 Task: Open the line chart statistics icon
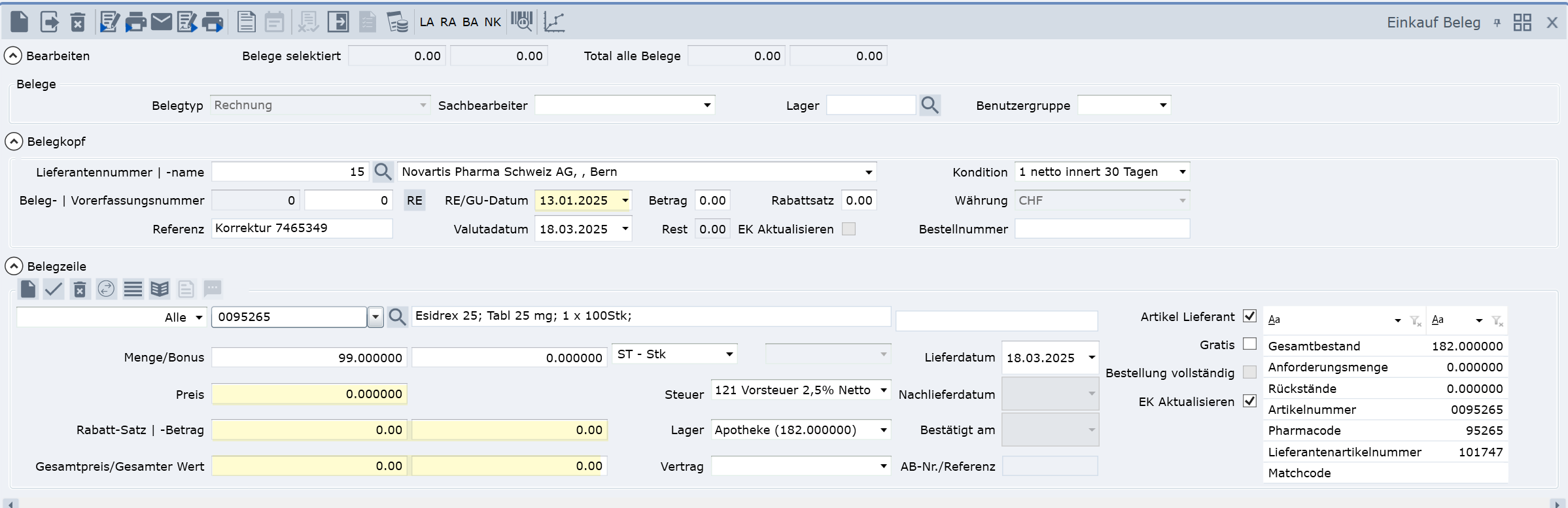point(554,22)
